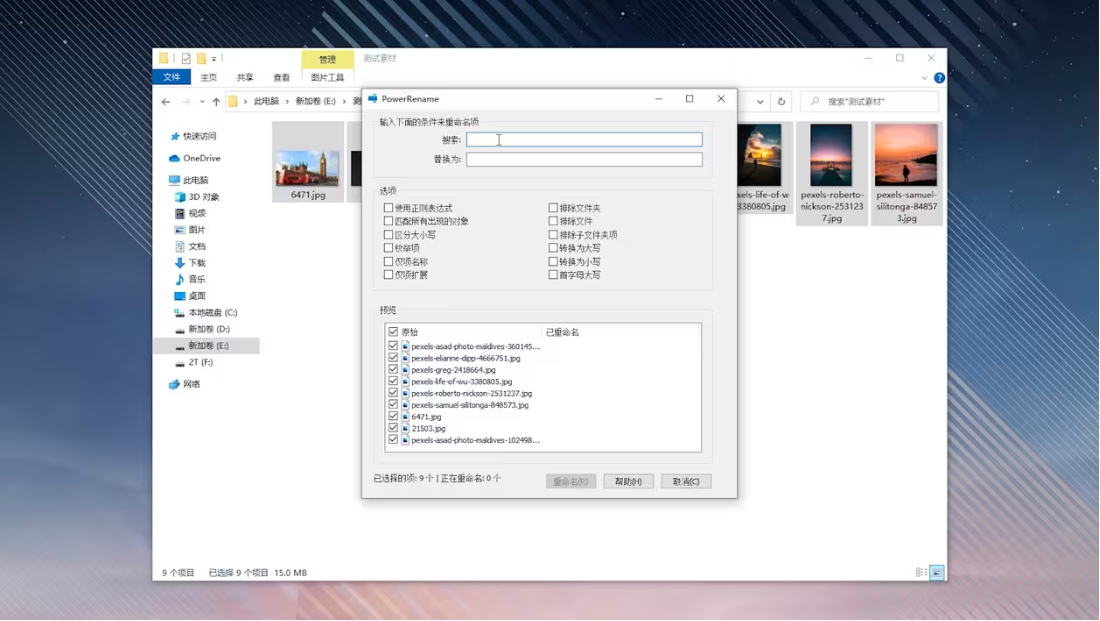
Task: Expand breadcrumb chevron after 此电脑
Action: 287,102
